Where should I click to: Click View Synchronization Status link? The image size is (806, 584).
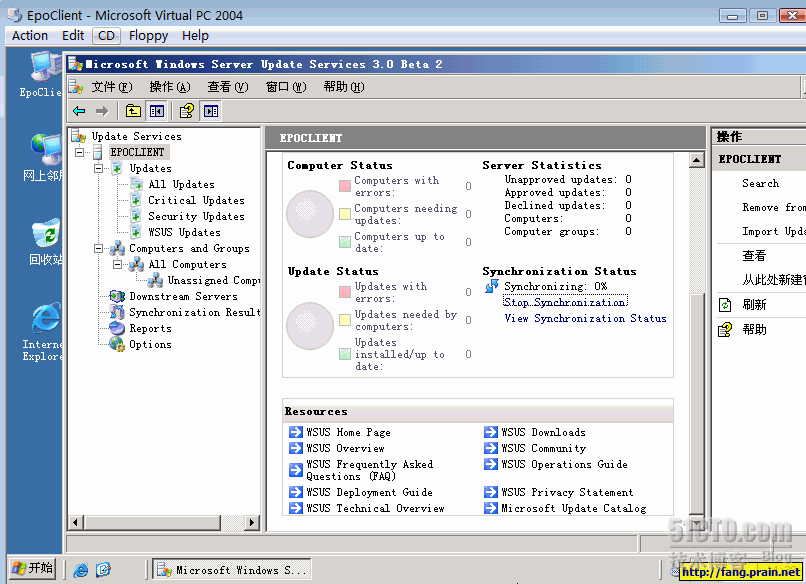(x=585, y=318)
